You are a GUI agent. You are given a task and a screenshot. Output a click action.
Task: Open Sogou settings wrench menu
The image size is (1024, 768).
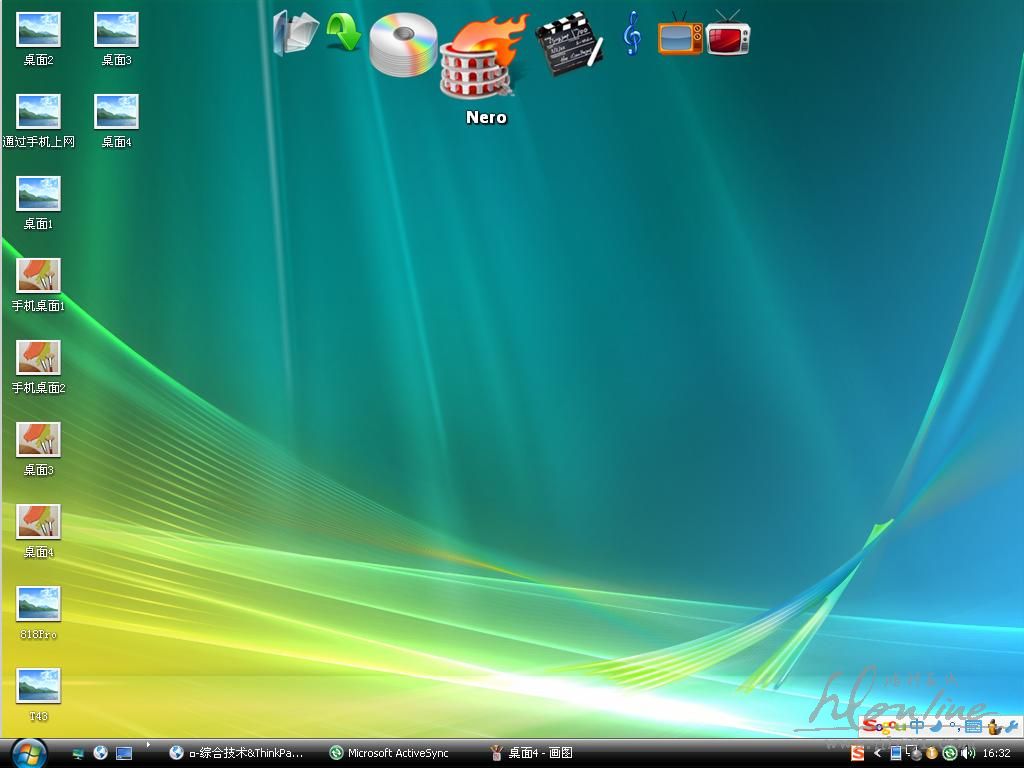tap(1010, 726)
